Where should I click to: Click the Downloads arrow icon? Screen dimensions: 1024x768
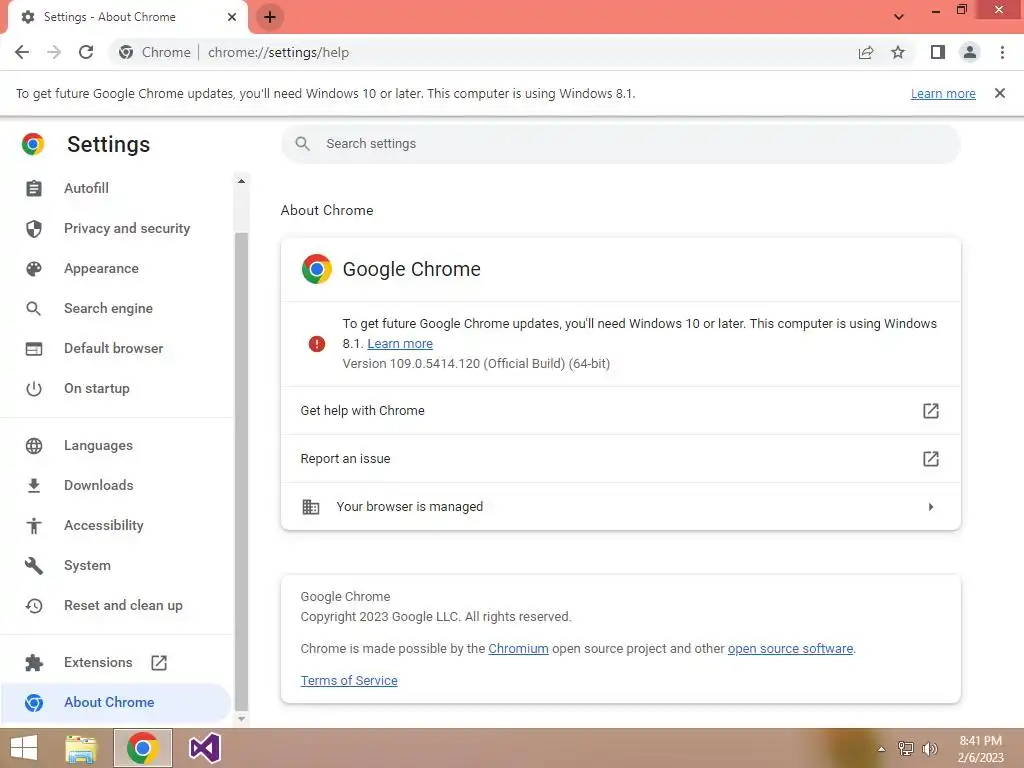34,485
